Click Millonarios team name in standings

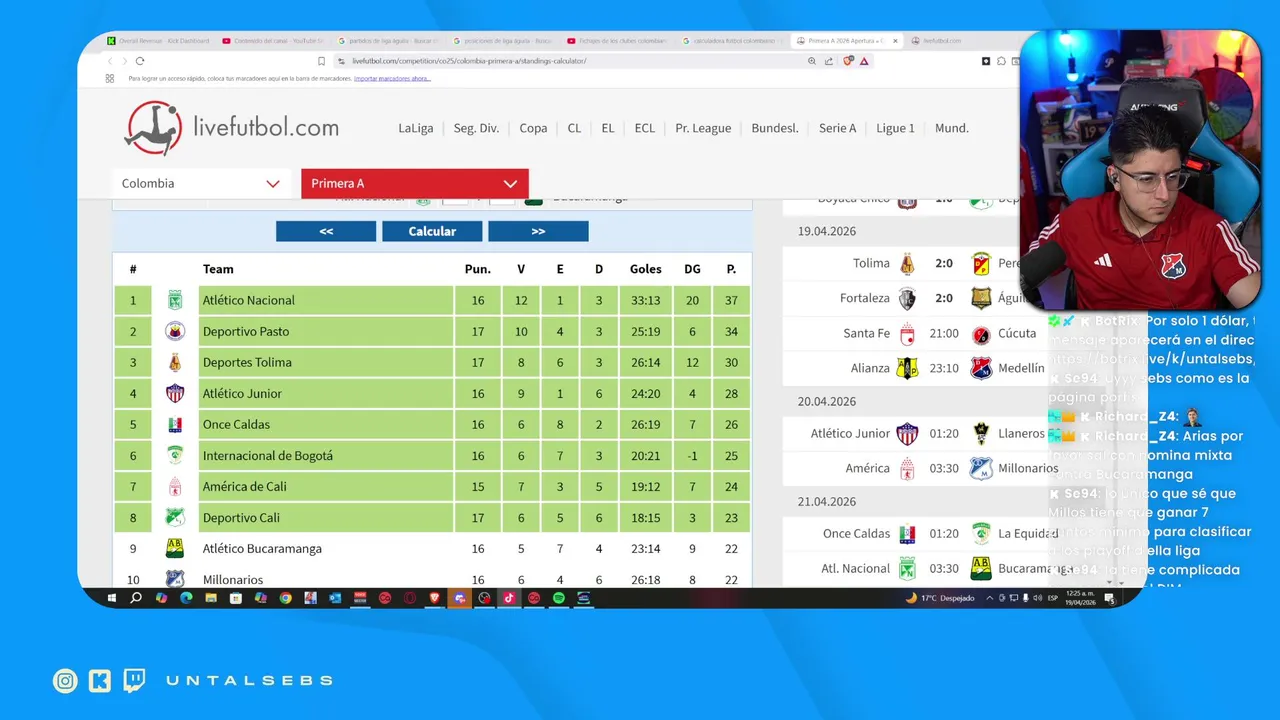(x=233, y=580)
